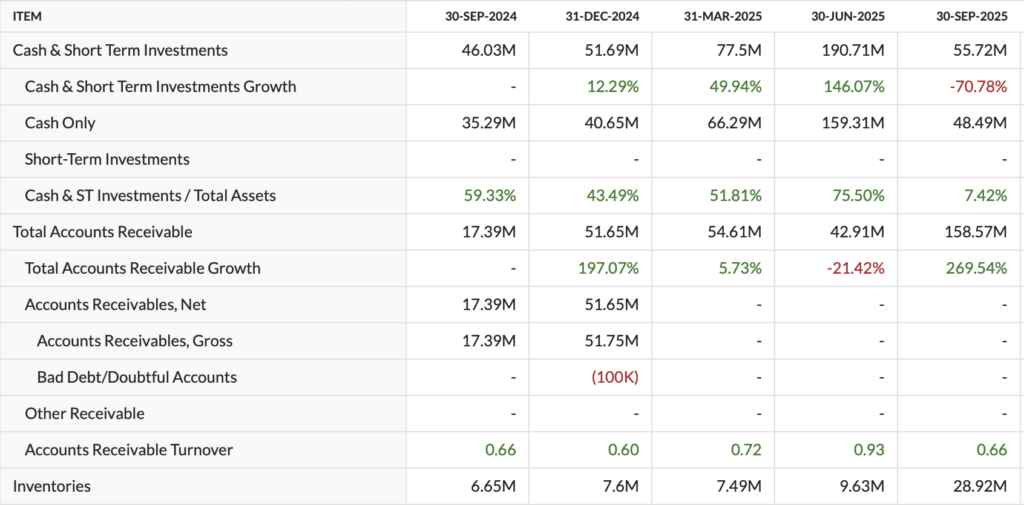Select the Bad Debt/Doubtful Accounts label
The image size is (1024, 505).
pos(136,377)
